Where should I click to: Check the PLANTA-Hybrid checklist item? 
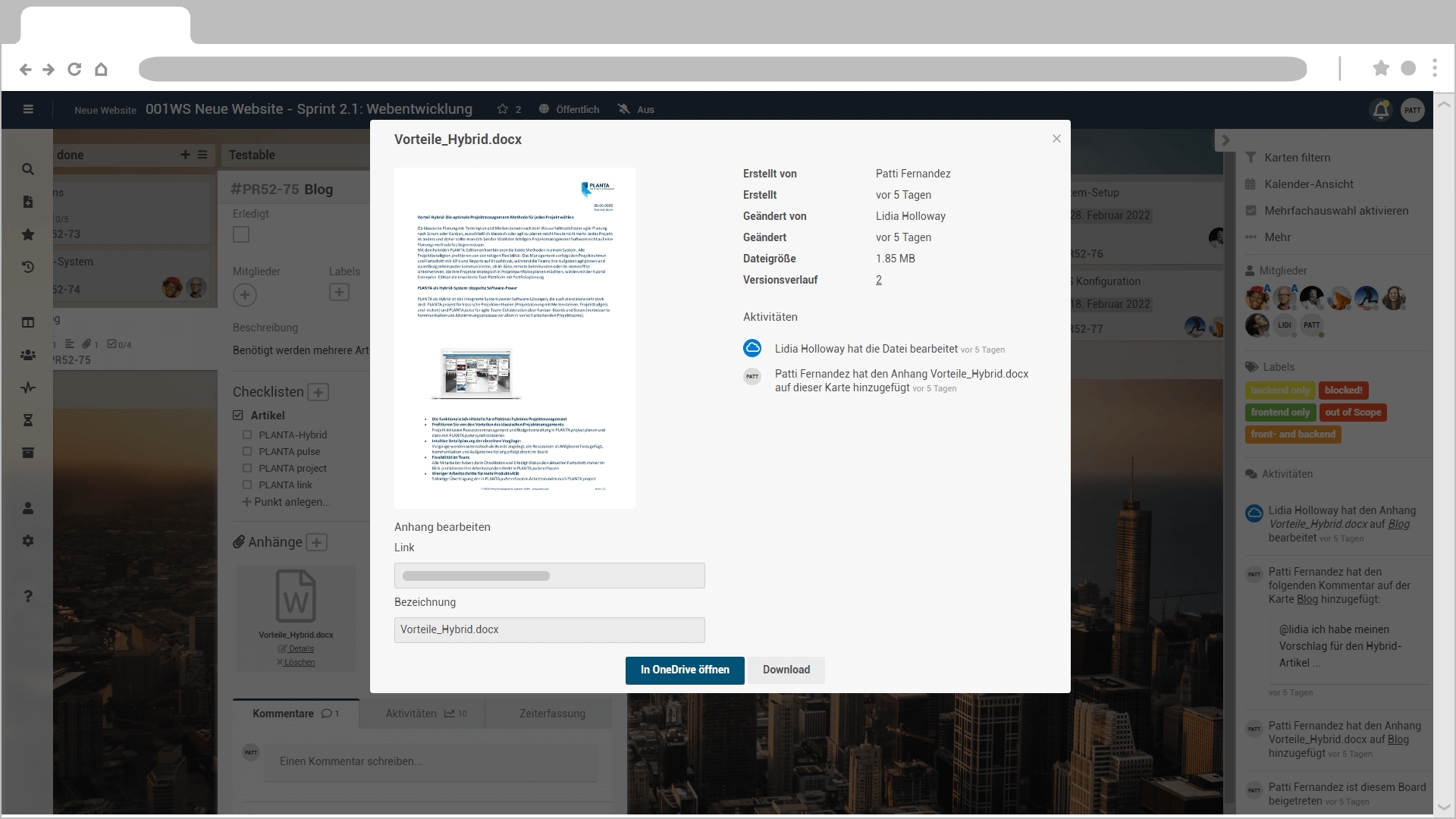coord(247,435)
